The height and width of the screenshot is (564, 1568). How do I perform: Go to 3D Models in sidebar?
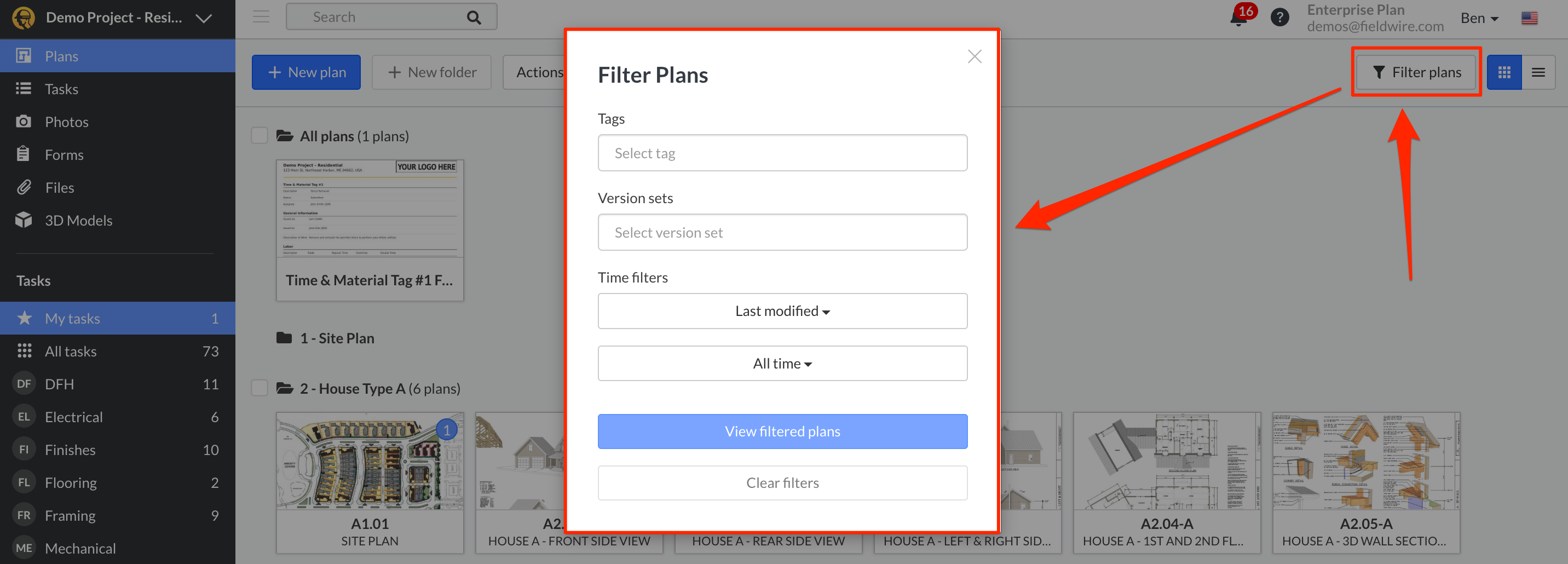point(78,221)
